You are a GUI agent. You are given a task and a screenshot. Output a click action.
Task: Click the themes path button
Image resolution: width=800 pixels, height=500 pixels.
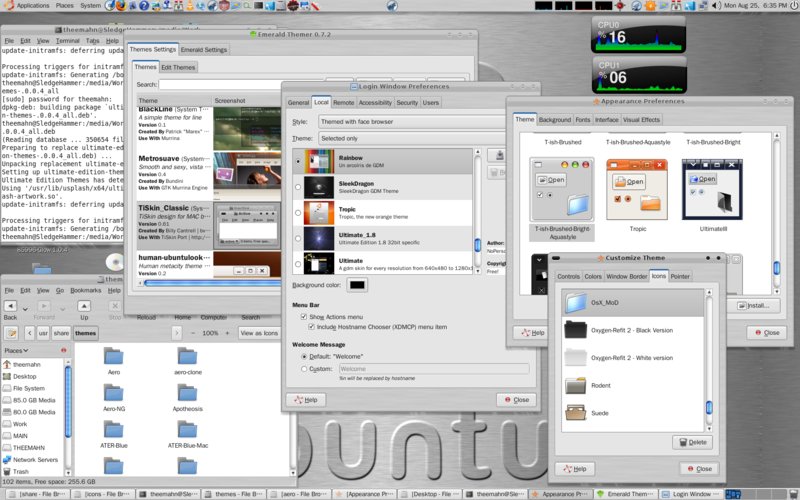point(85,333)
